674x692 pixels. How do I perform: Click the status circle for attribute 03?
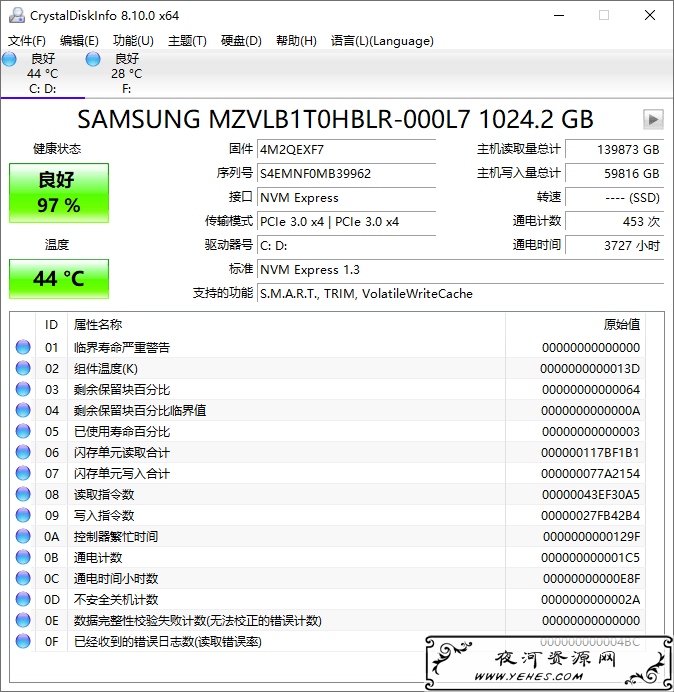23,389
